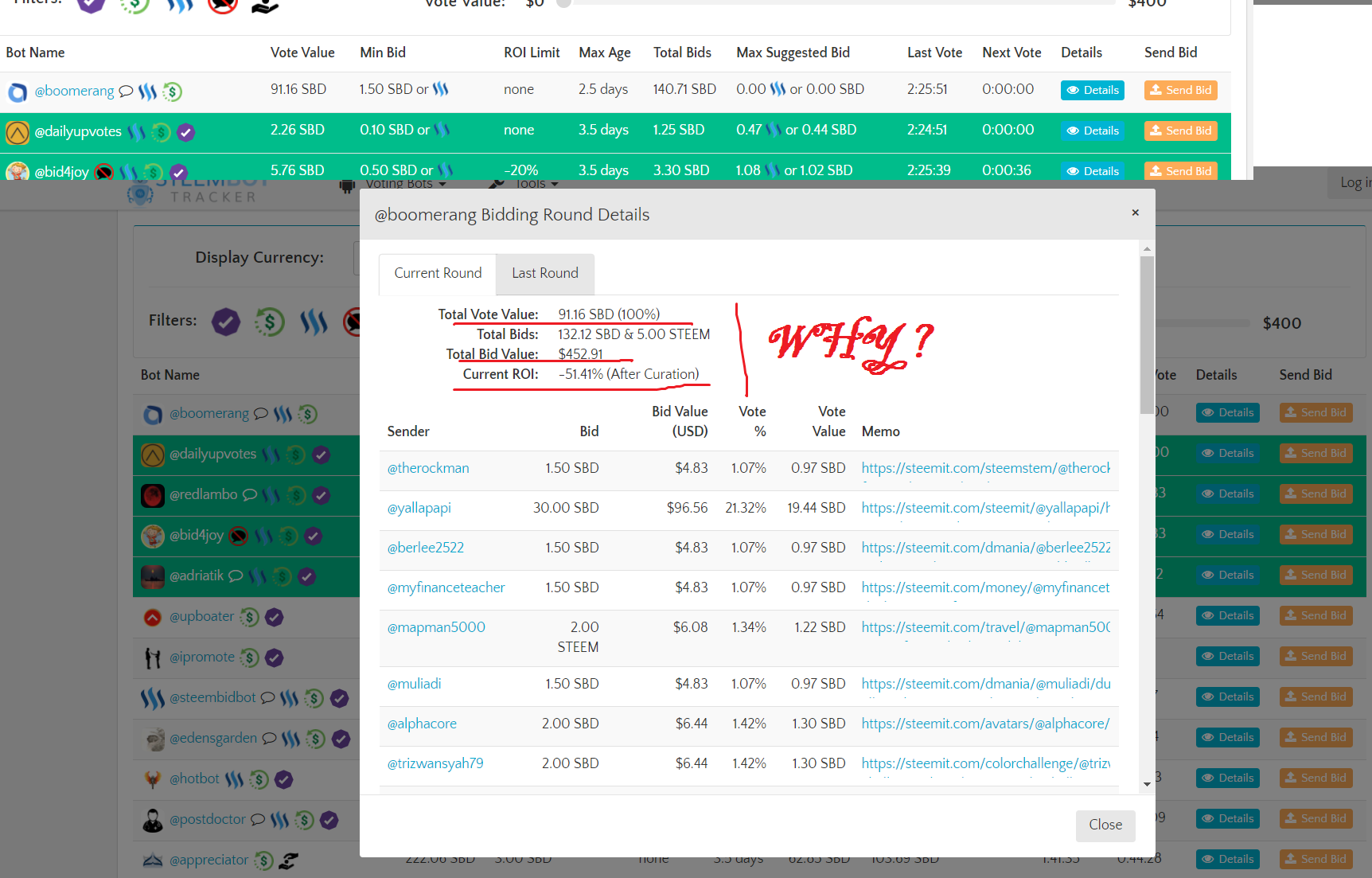Open the steemstem memo link for @therockman
The image size is (1372, 878).
pyautogui.click(x=986, y=468)
